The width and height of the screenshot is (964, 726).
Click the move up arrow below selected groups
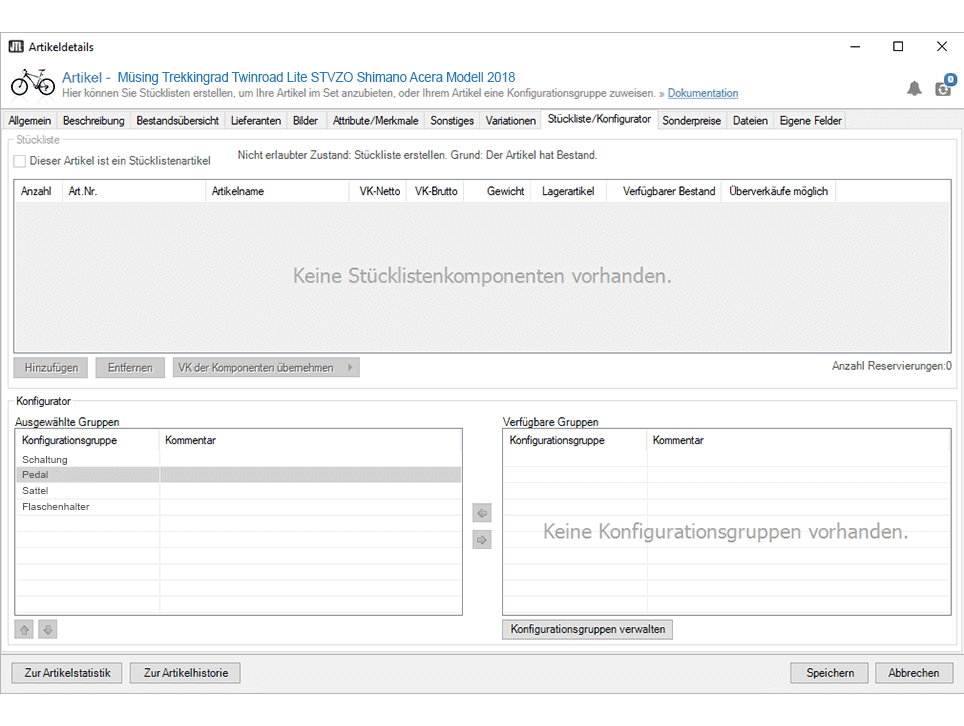25,629
